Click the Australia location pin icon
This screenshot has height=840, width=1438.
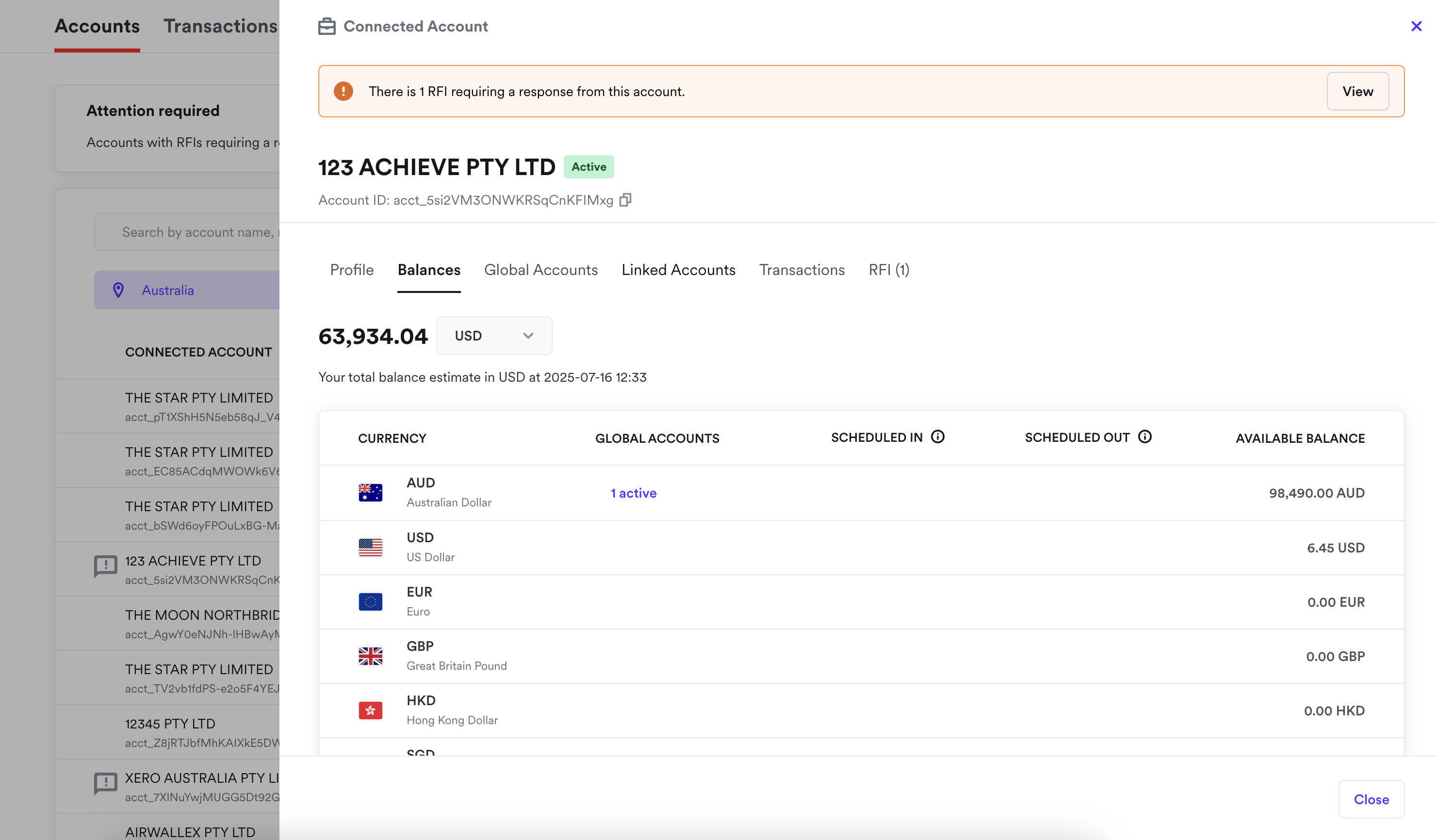click(x=118, y=290)
